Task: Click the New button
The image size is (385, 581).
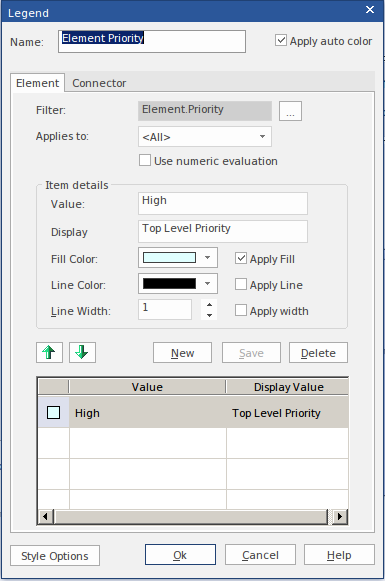Action: (183, 353)
